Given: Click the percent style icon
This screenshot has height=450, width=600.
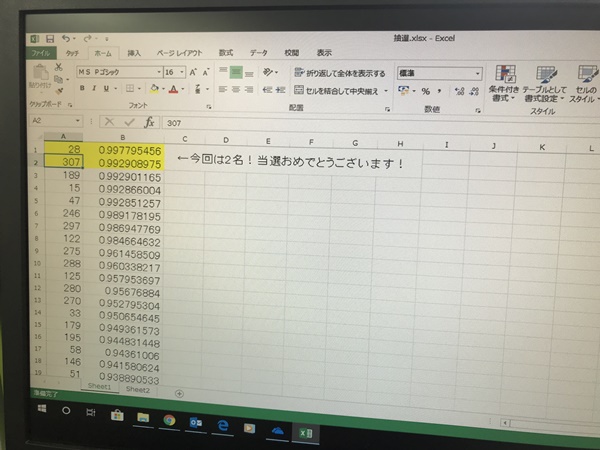Looking at the screenshot, I should point(425,90).
